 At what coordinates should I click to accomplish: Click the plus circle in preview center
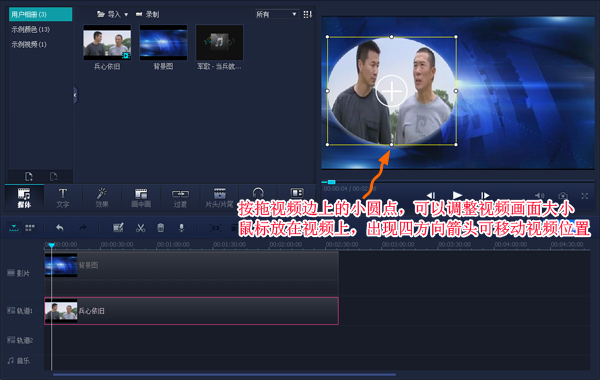point(391,91)
